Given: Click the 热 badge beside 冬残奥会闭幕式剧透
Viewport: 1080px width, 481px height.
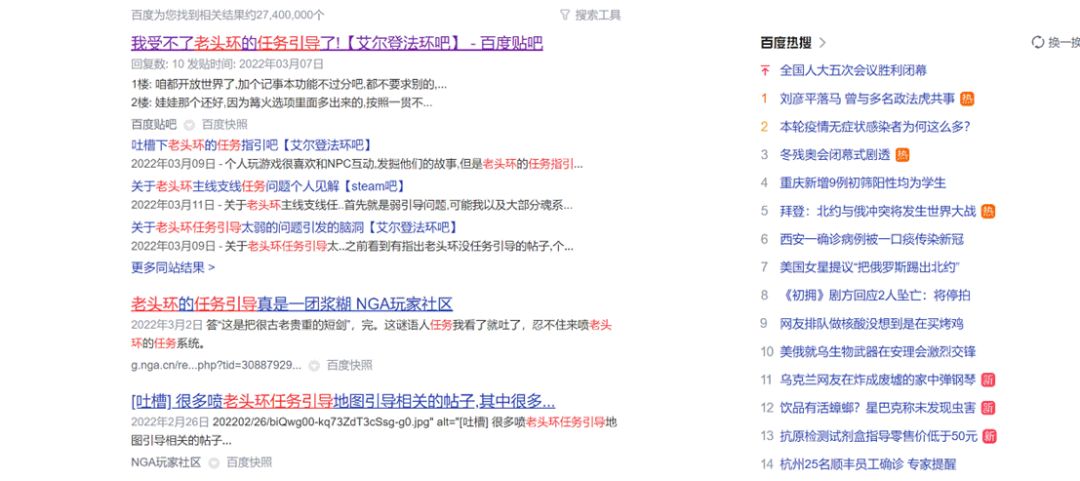Looking at the screenshot, I should [x=902, y=155].
